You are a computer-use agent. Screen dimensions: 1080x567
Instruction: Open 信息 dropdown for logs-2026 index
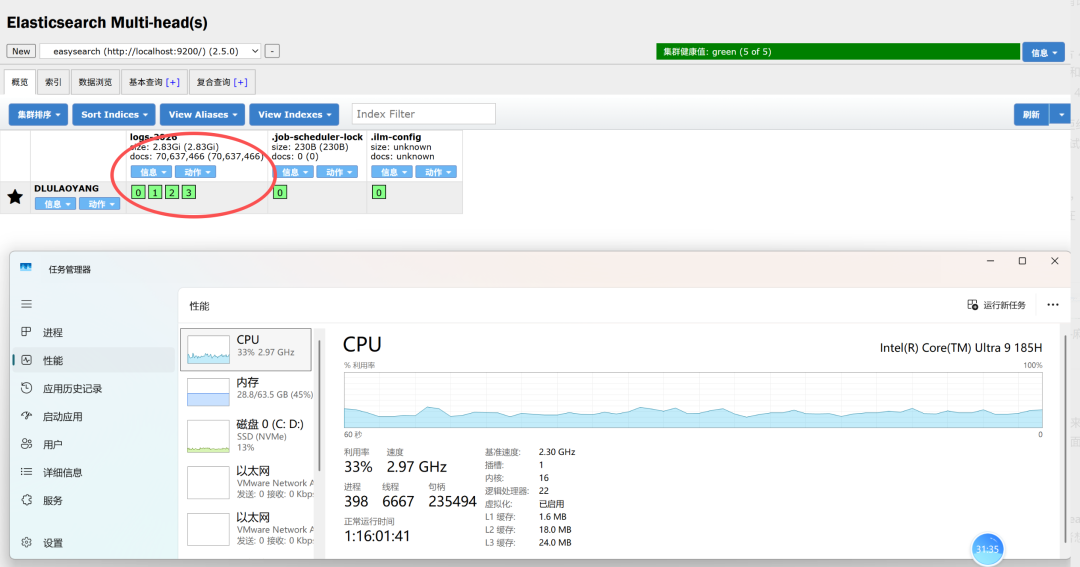152,172
